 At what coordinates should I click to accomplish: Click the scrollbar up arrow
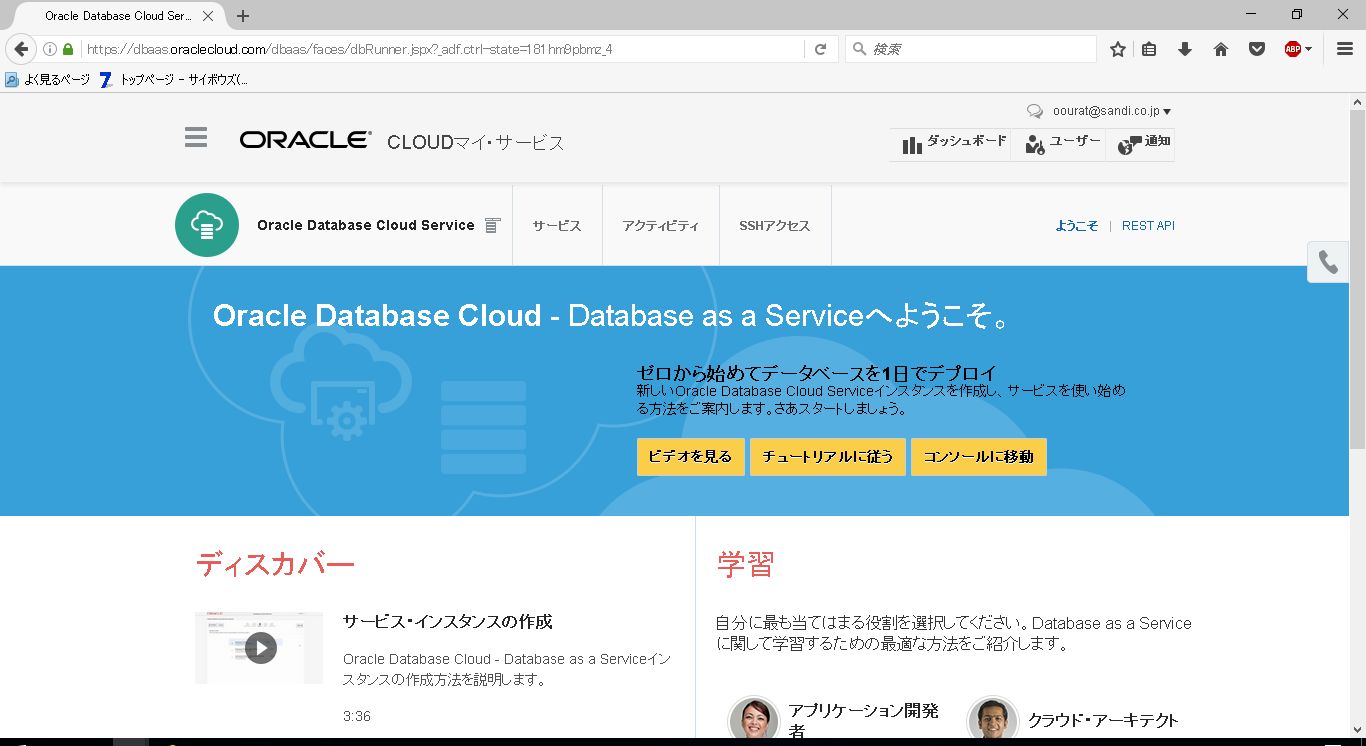[1358, 102]
